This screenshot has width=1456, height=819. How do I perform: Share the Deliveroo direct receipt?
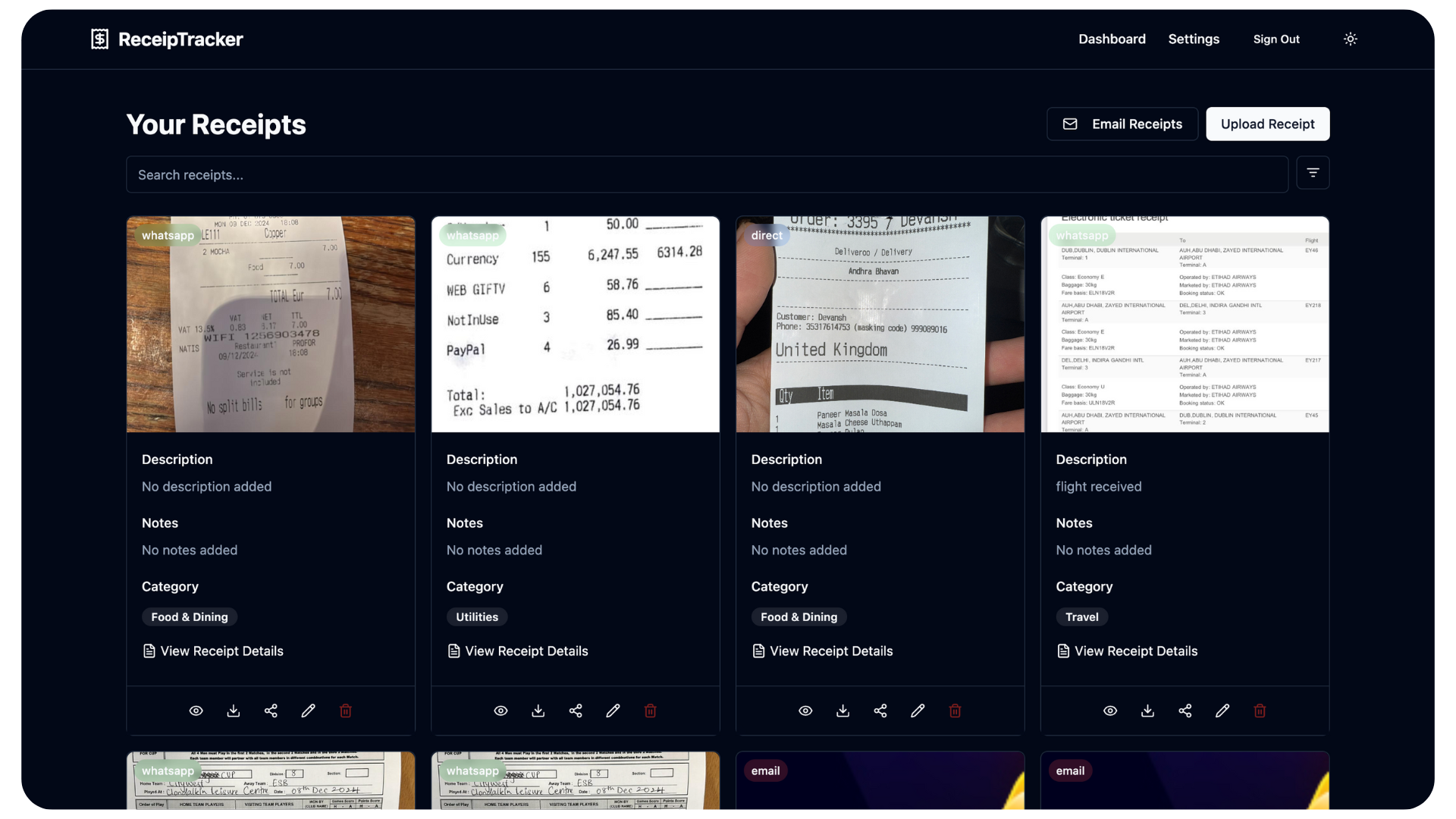(880, 711)
